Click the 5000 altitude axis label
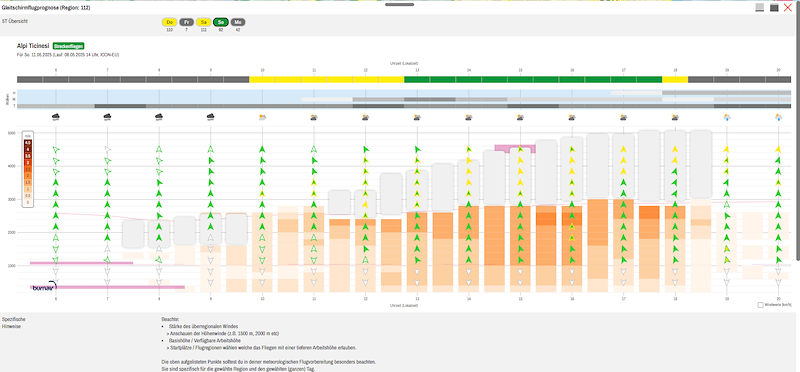Screen dimensions: 800x372 pos(12,133)
